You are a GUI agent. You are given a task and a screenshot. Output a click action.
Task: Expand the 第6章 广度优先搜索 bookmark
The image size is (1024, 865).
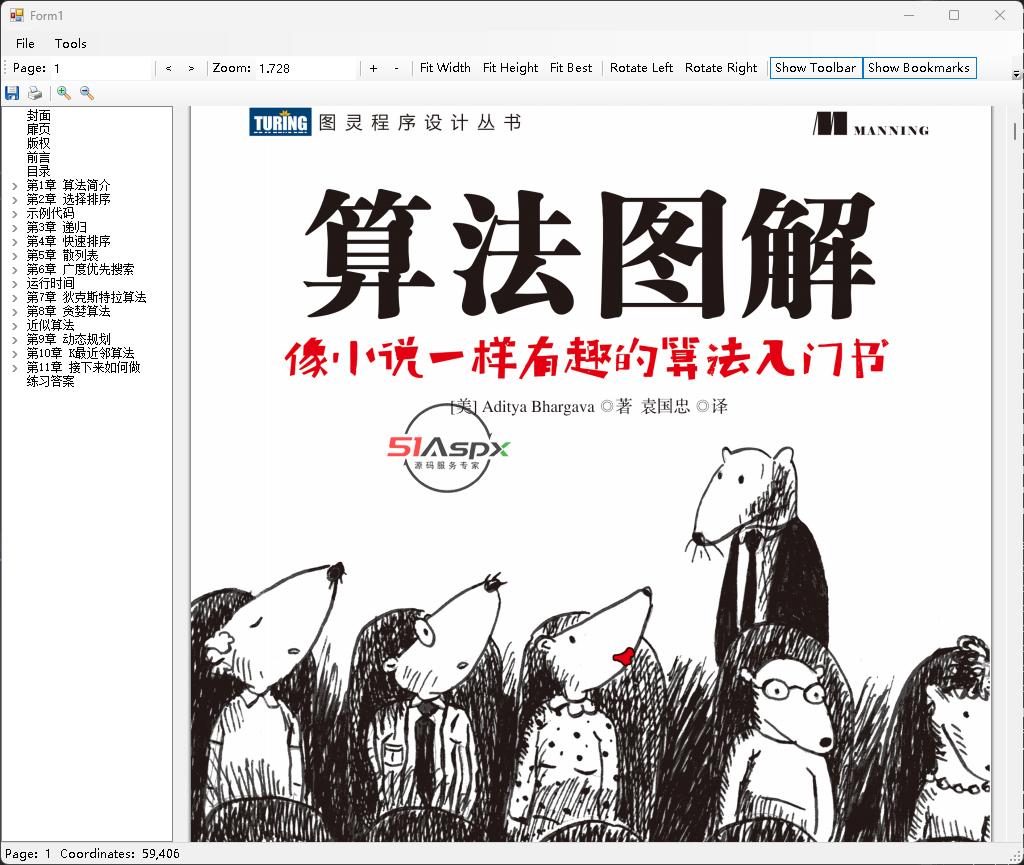point(14,270)
